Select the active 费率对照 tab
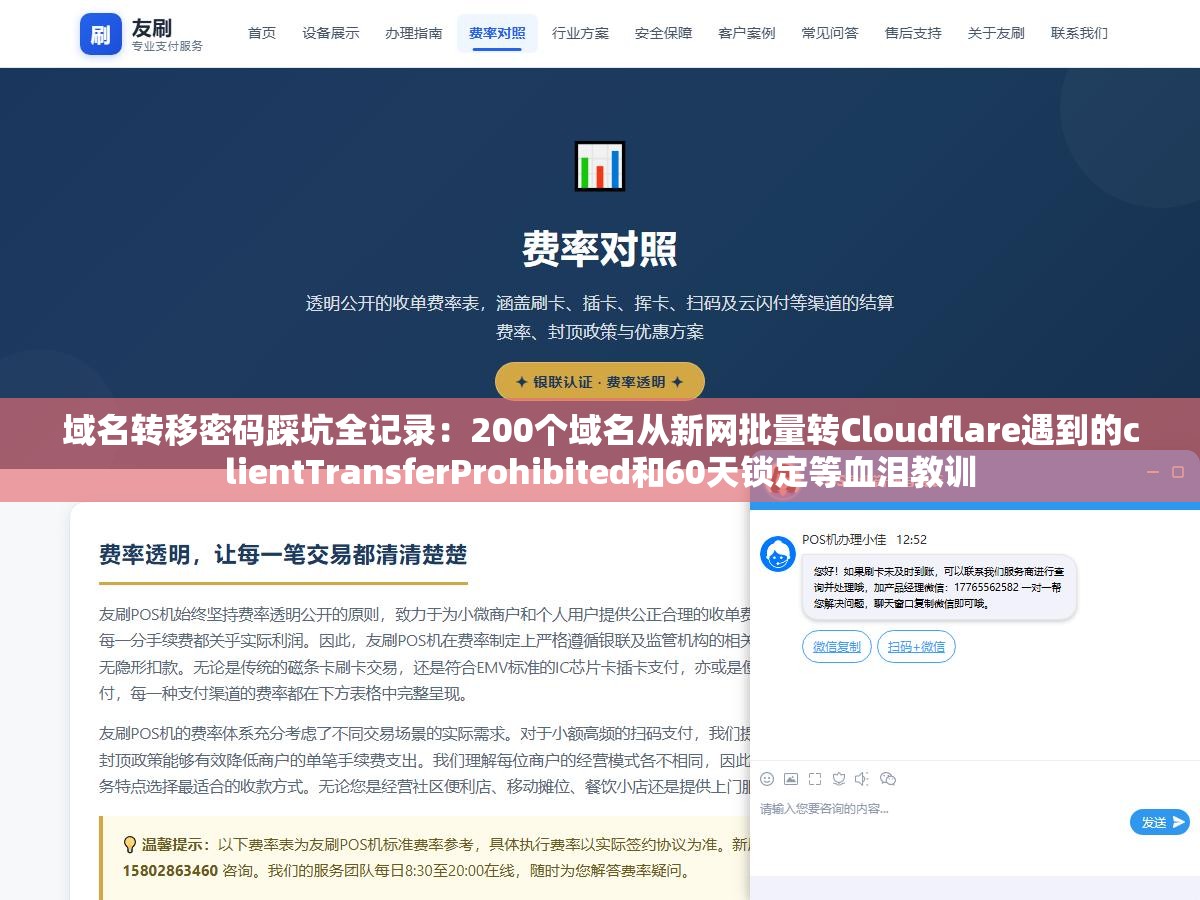 497,33
